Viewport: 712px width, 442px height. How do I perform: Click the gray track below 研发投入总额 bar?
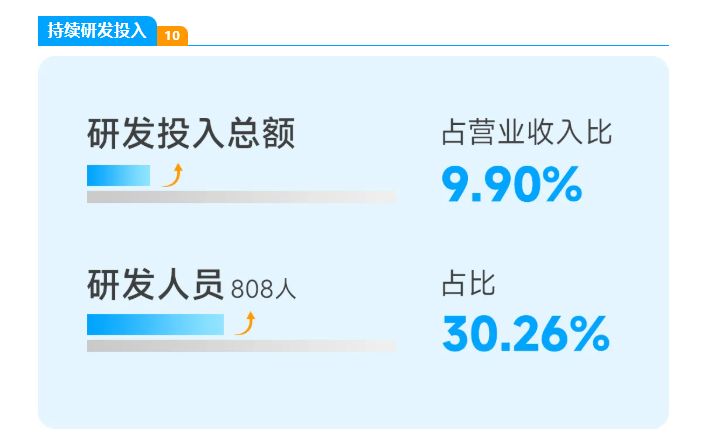tap(241, 197)
